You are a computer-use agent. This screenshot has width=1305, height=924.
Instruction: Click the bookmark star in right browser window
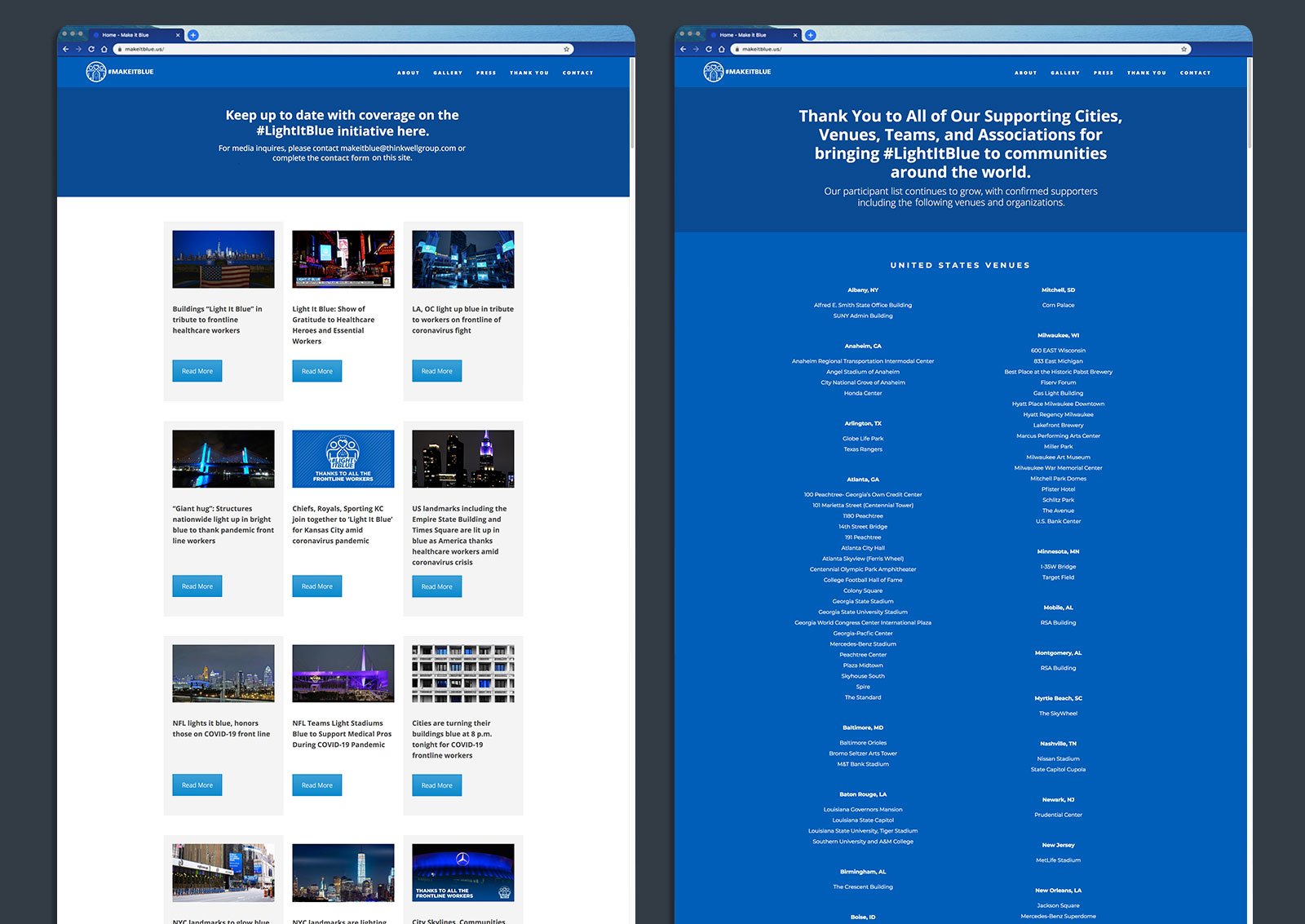pyautogui.click(x=1183, y=49)
